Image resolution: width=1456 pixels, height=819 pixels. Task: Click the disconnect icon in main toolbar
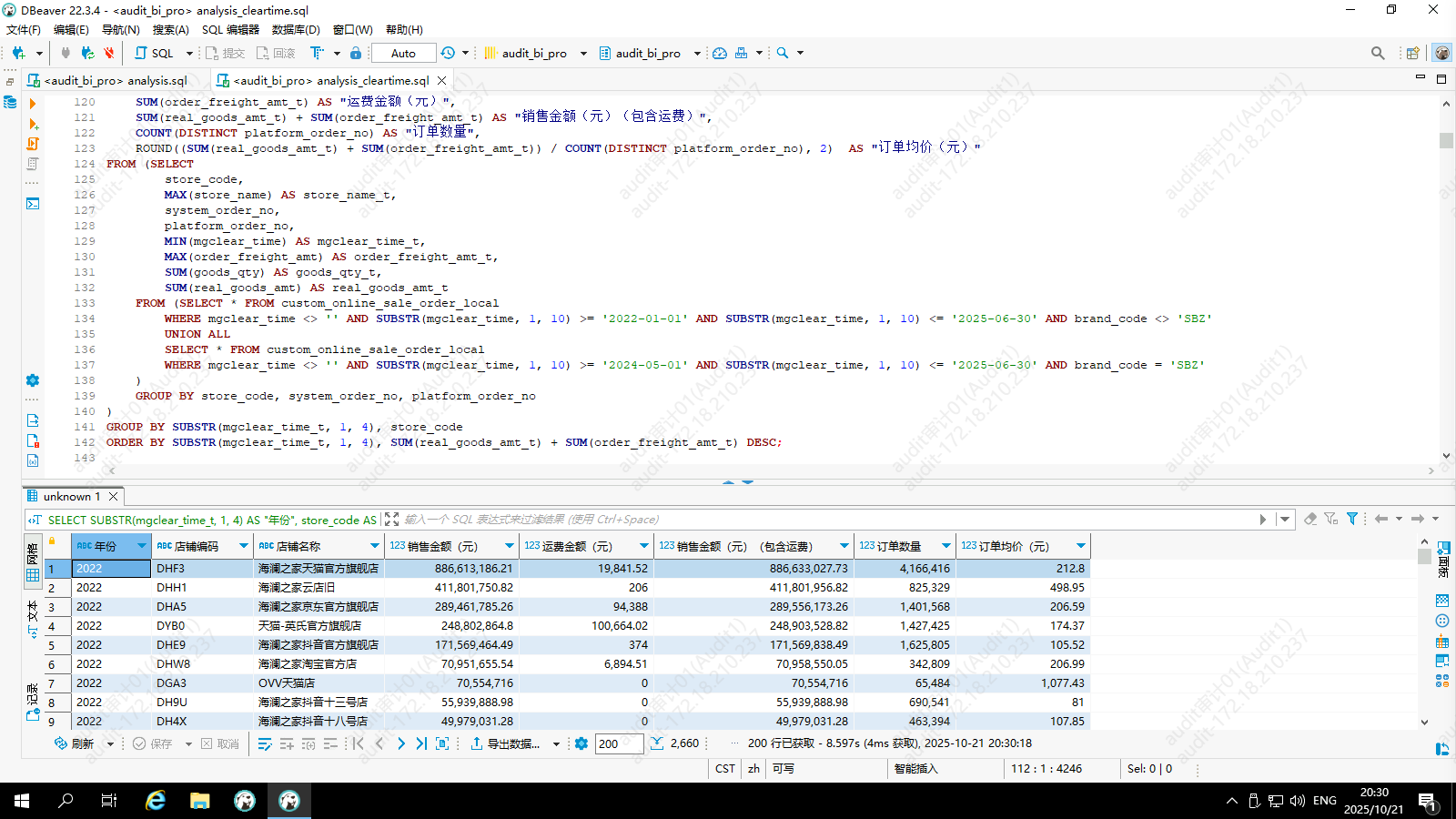(109, 53)
